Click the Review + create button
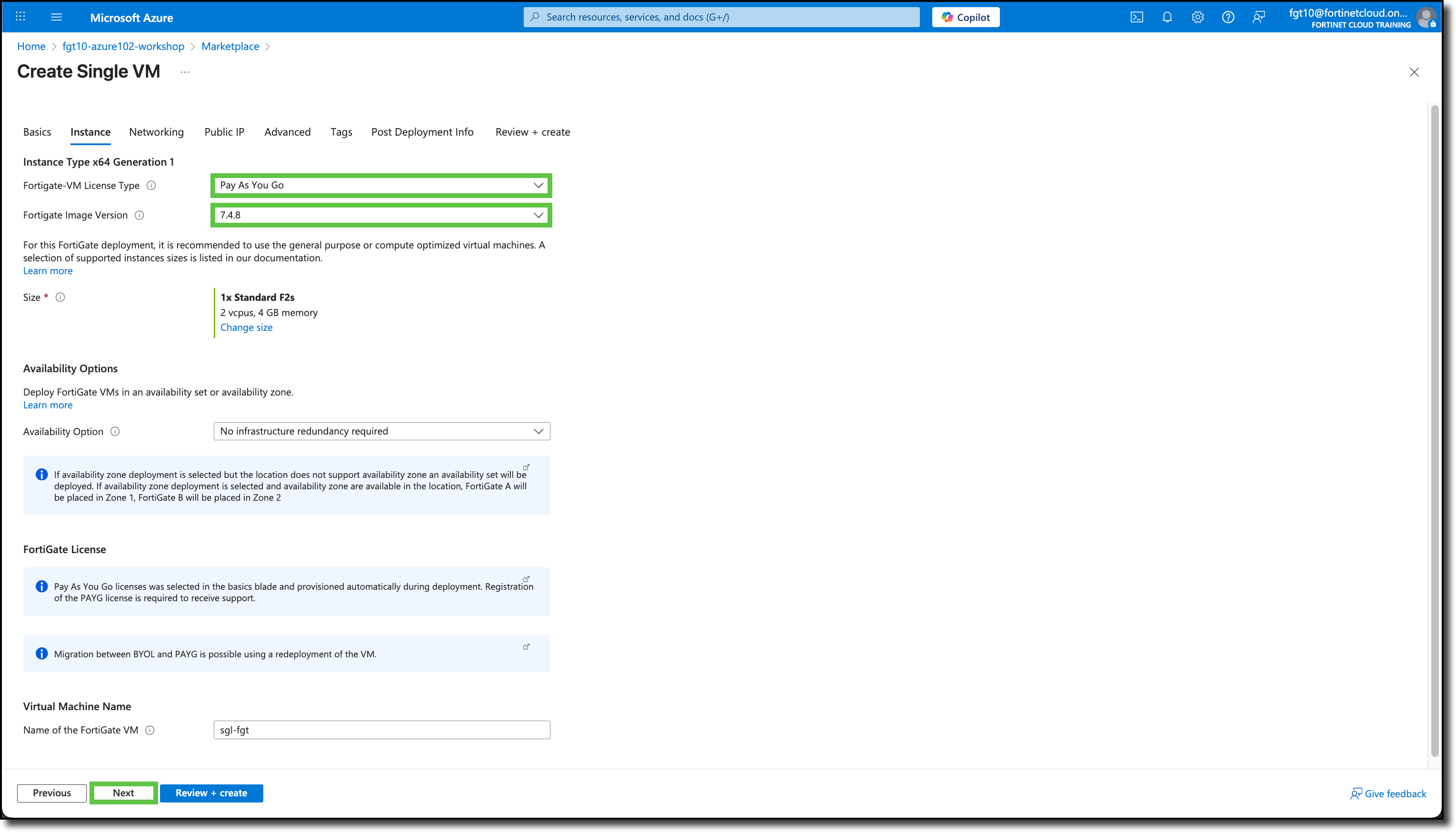 211,792
